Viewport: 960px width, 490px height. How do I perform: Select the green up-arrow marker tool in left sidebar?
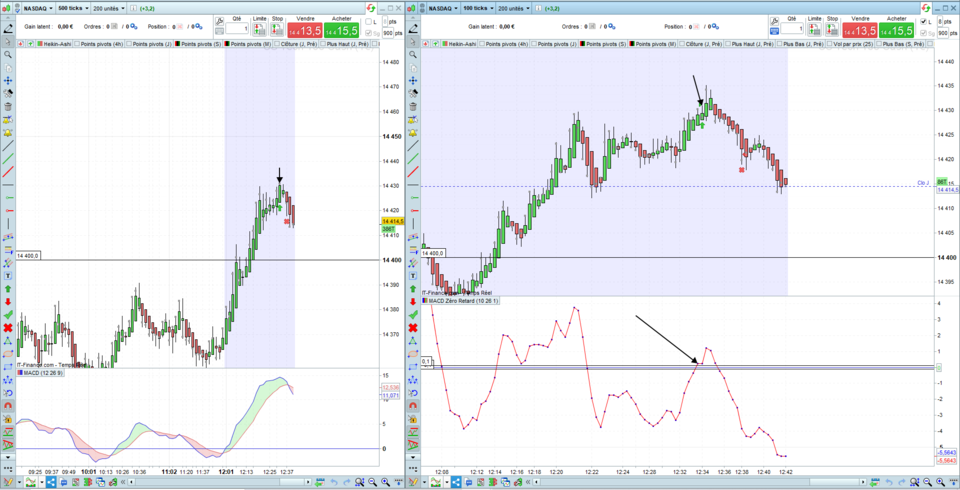click(8, 288)
